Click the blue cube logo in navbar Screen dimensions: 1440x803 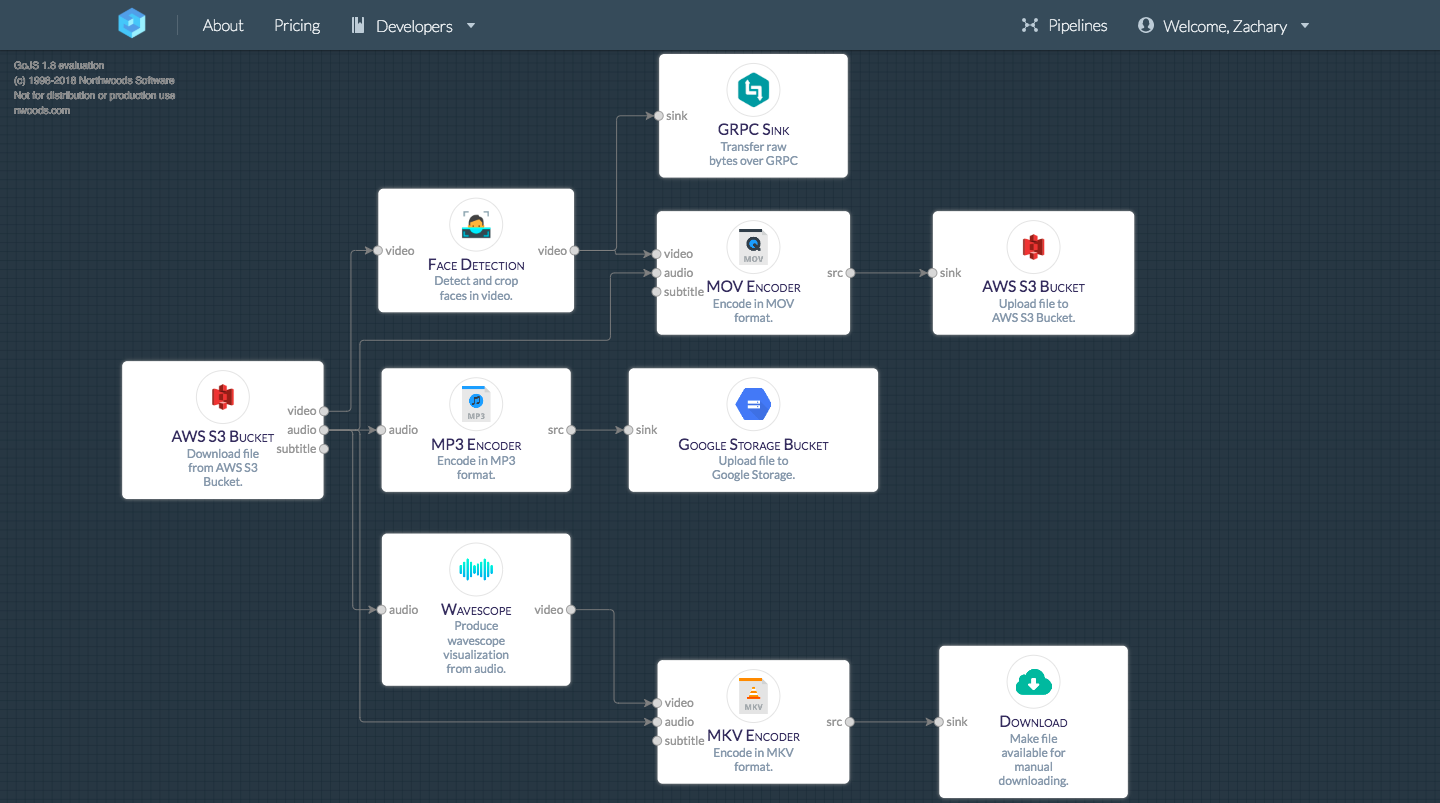point(132,23)
